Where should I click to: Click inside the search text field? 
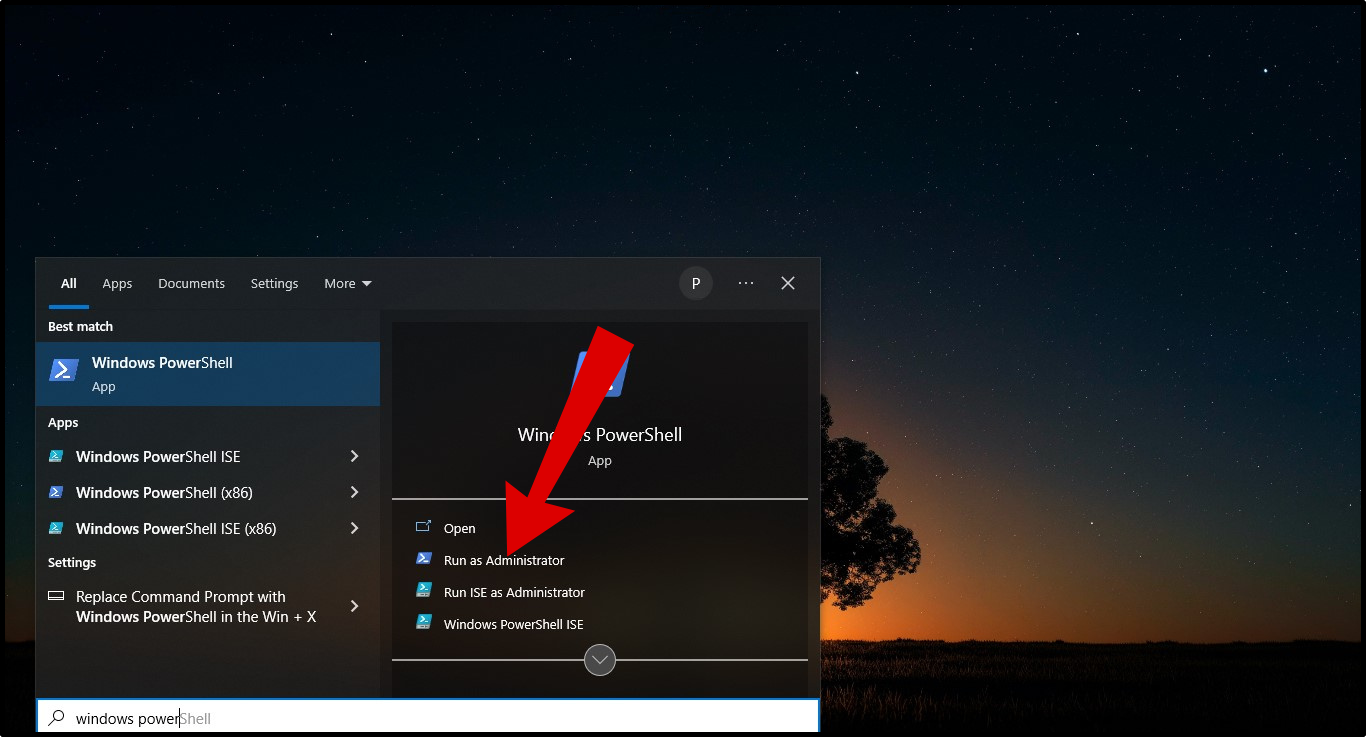pos(428,718)
